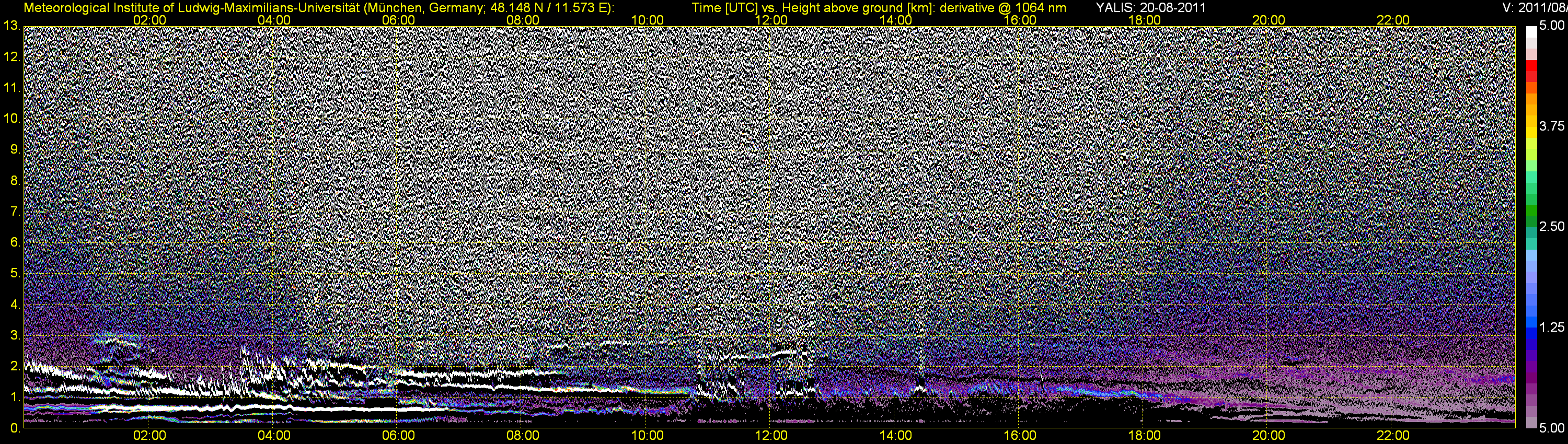Click the '18:00' label on the upper time axis
The image size is (1568, 444).
(1144, 20)
